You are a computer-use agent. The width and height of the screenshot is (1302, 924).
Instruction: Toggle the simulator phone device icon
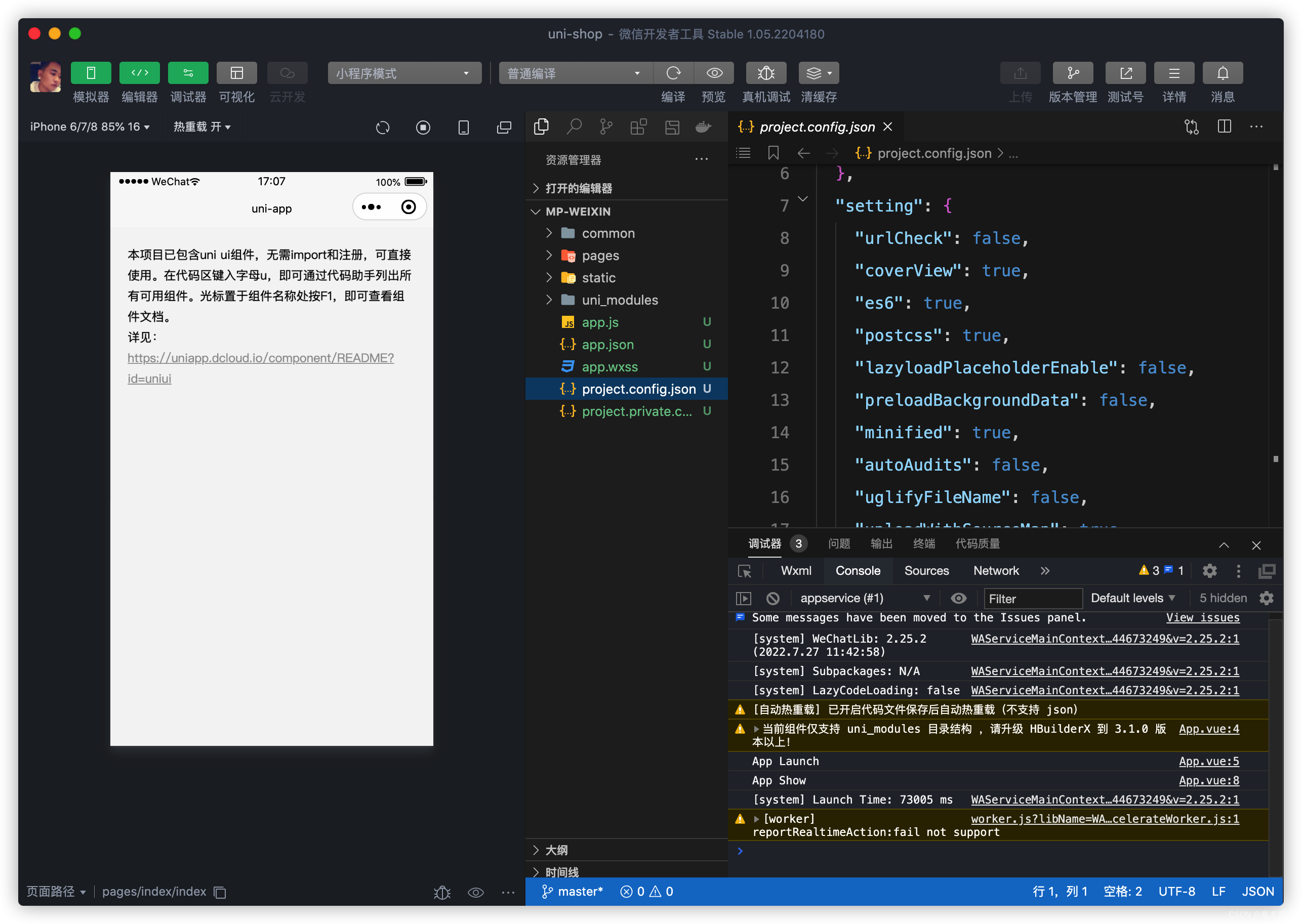click(x=463, y=128)
